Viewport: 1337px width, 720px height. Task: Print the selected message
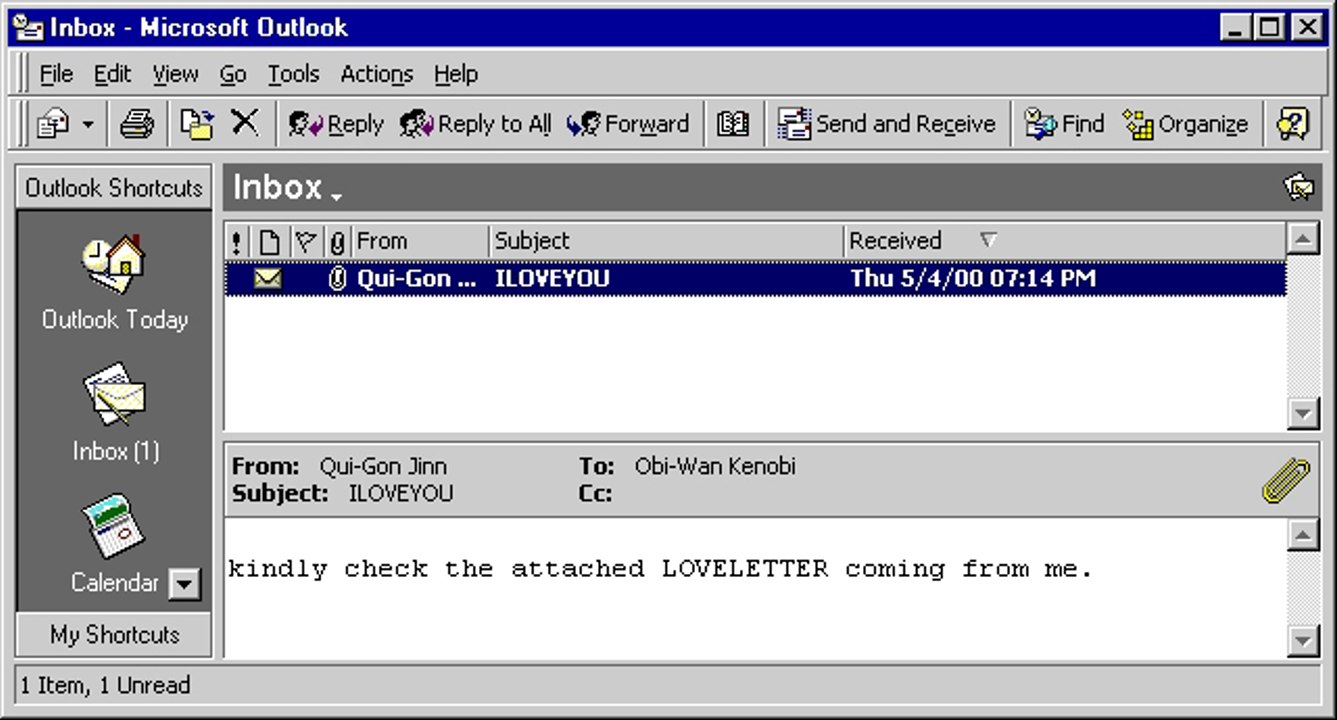[136, 124]
